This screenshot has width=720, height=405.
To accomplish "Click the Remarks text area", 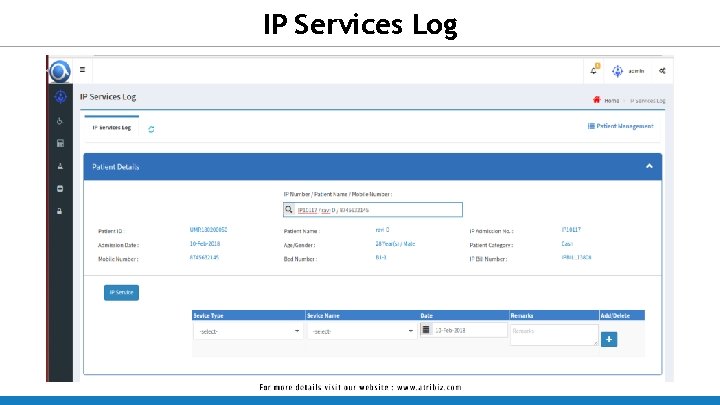I will tap(554, 335).
